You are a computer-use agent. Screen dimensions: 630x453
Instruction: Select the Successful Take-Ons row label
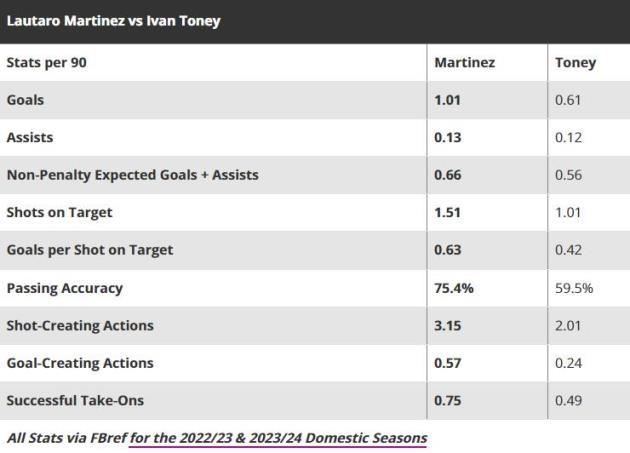[x=75, y=400]
